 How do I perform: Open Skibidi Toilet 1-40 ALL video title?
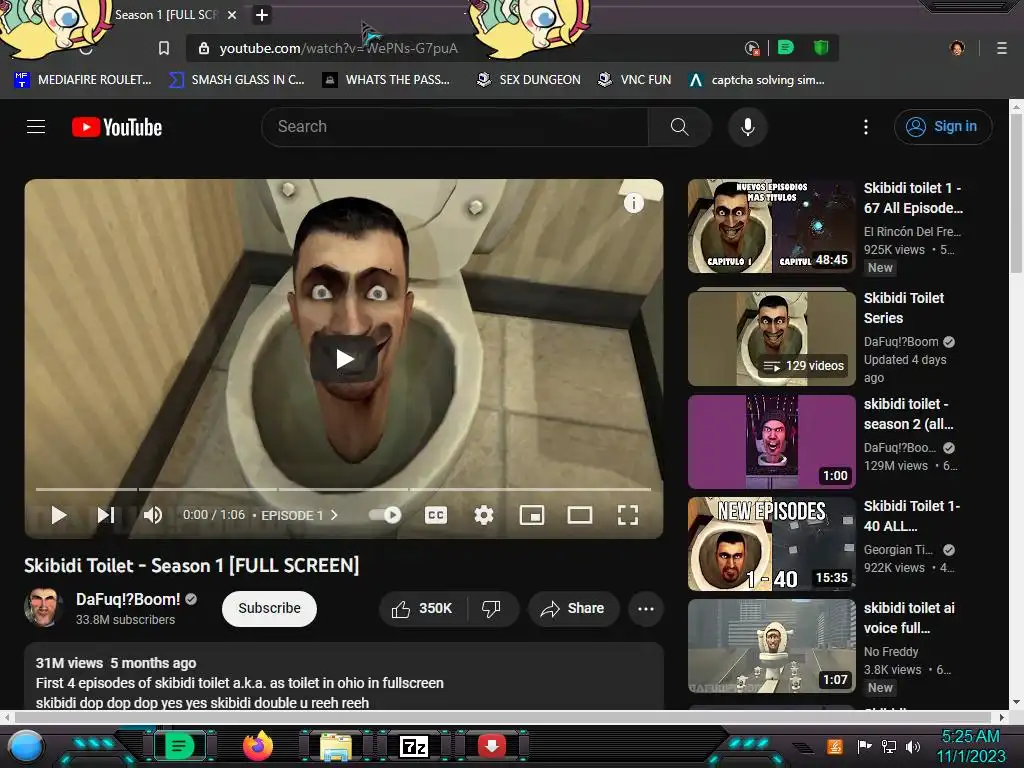tap(912, 516)
